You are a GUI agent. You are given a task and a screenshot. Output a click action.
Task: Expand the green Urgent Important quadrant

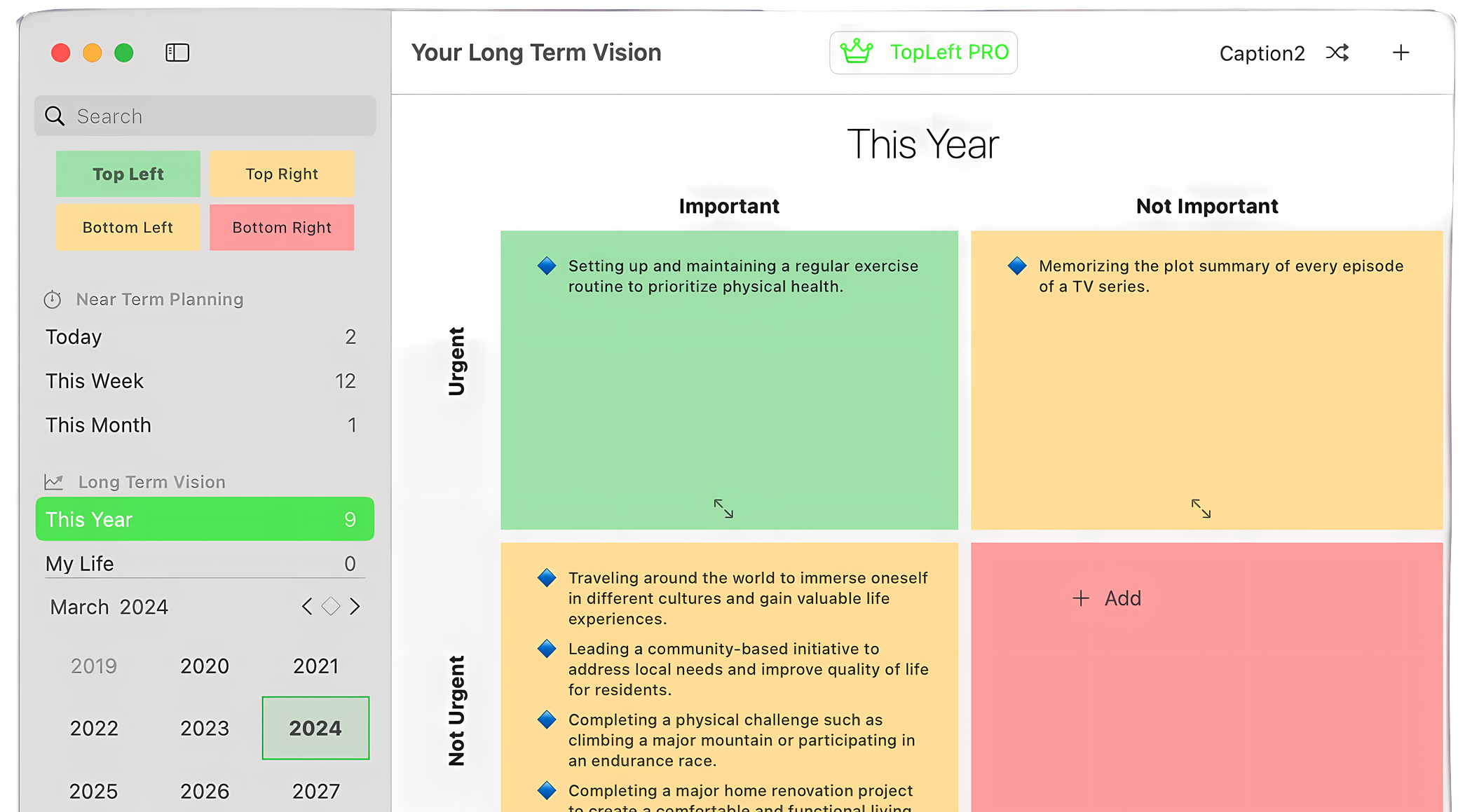coord(723,508)
